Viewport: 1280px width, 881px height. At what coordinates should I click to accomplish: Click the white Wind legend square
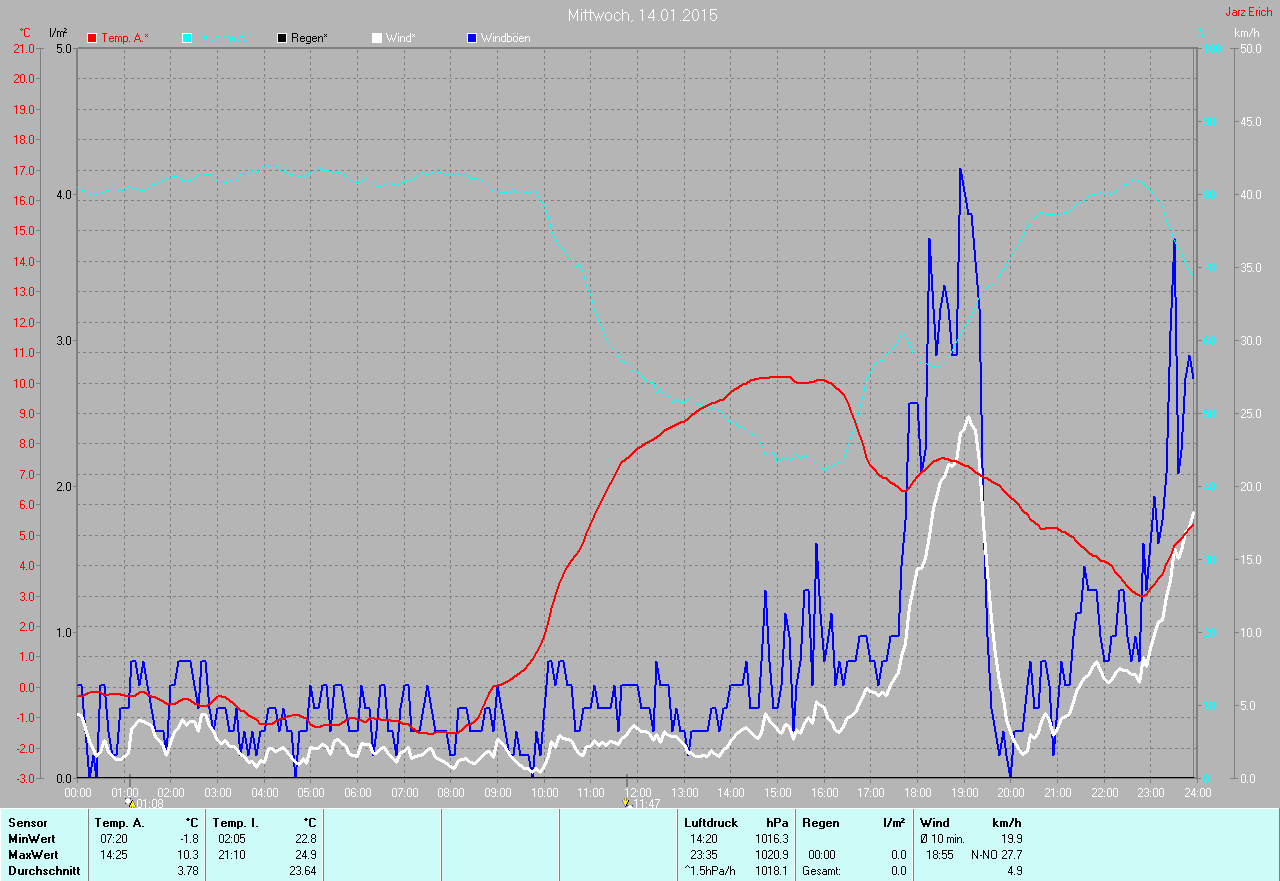(377, 38)
